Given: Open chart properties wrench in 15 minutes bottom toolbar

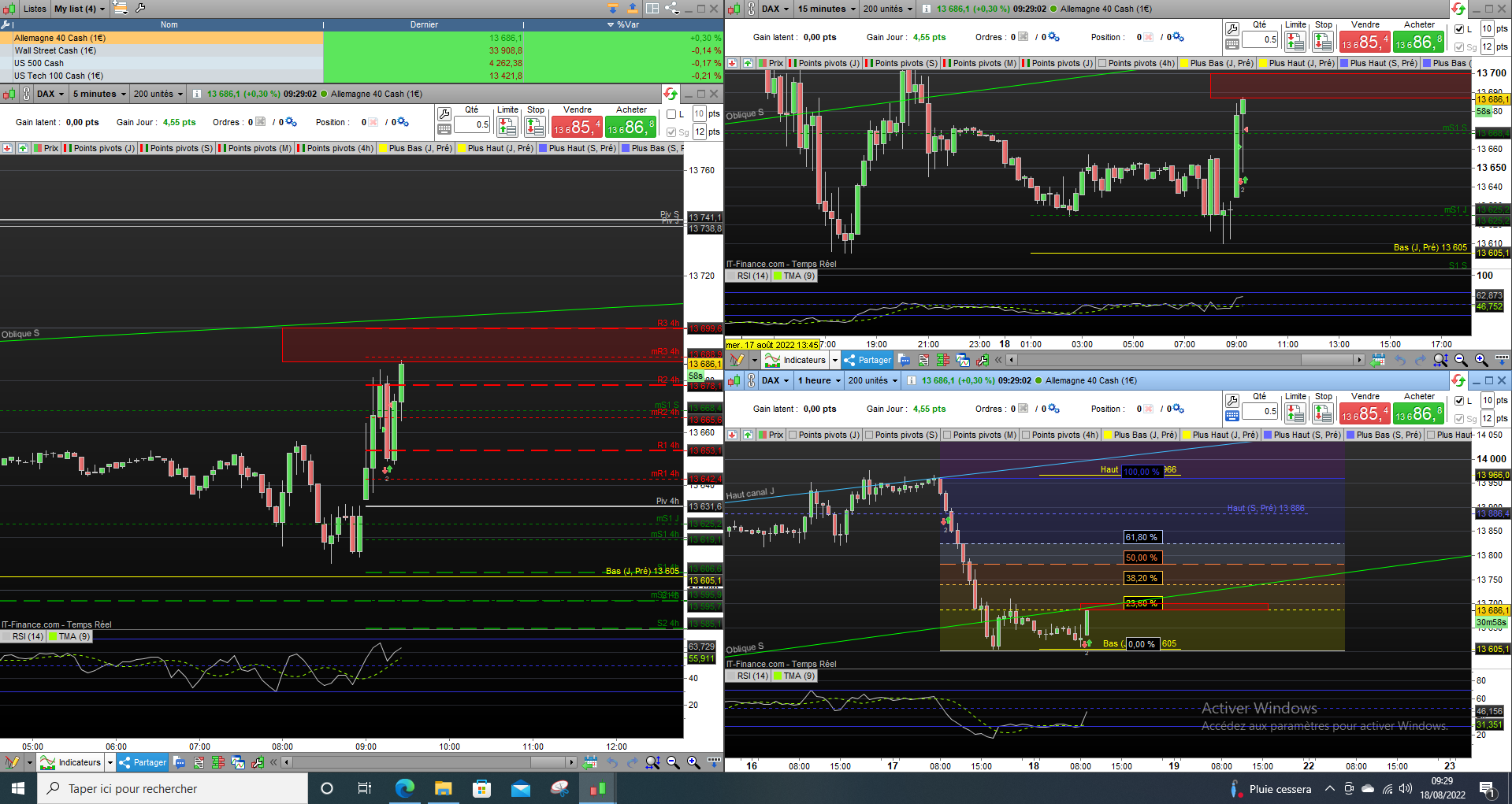Looking at the screenshot, I should point(982,360).
